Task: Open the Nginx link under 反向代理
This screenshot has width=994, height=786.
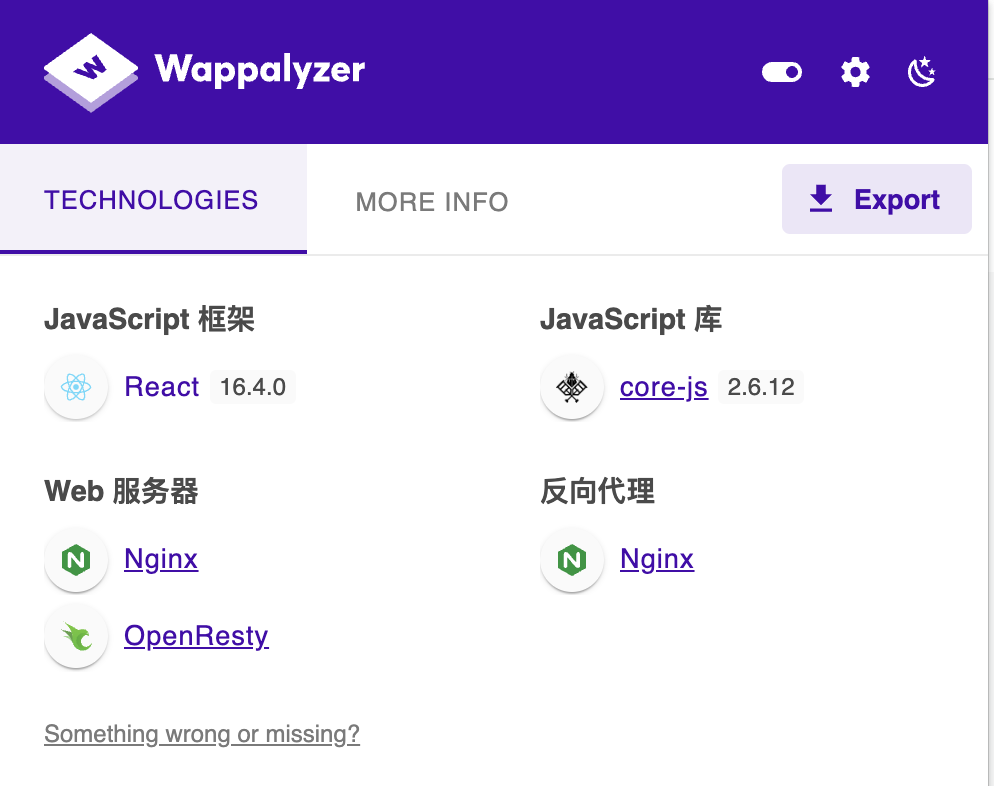Action: pyautogui.click(x=657, y=560)
